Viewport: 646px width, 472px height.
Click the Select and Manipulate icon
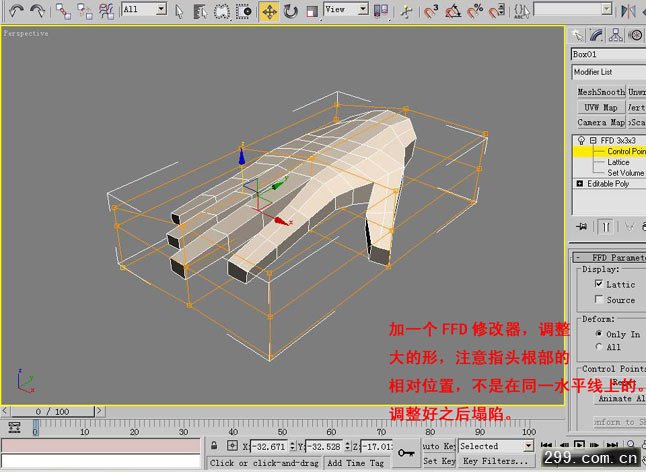pyautogui.click(x=406, y=12)
